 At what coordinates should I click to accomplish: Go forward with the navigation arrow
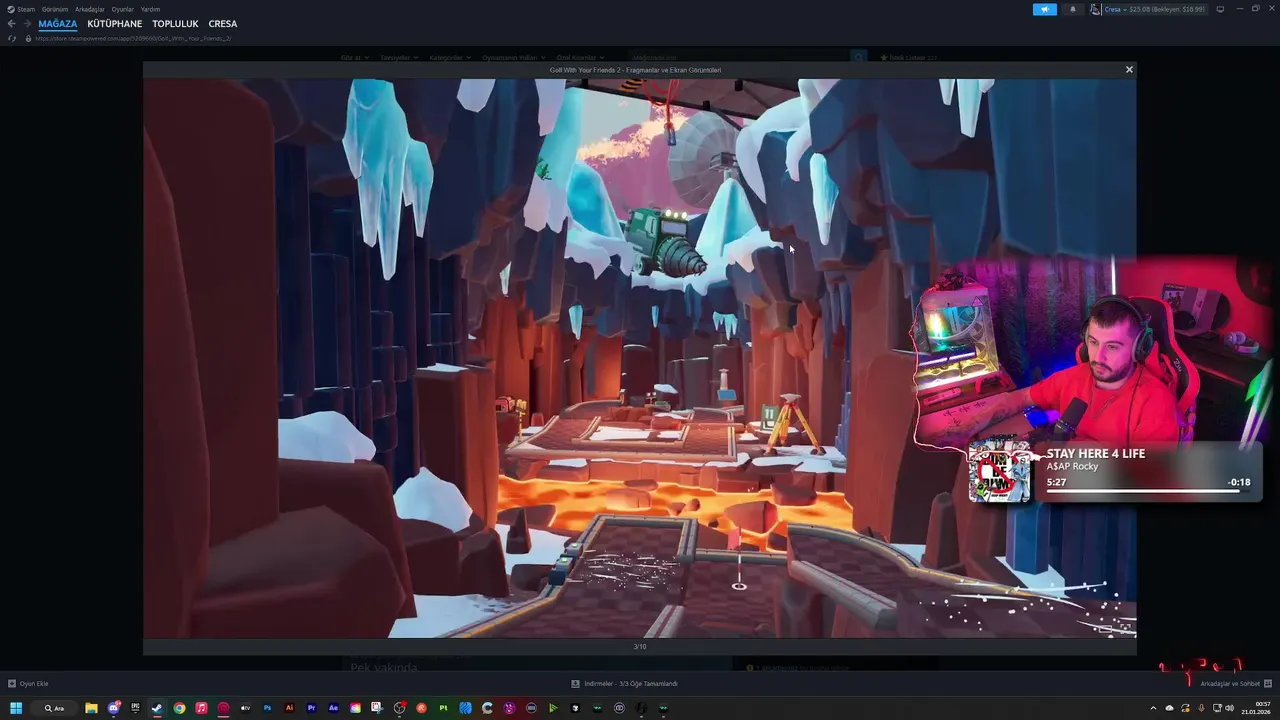pos(27,24)
